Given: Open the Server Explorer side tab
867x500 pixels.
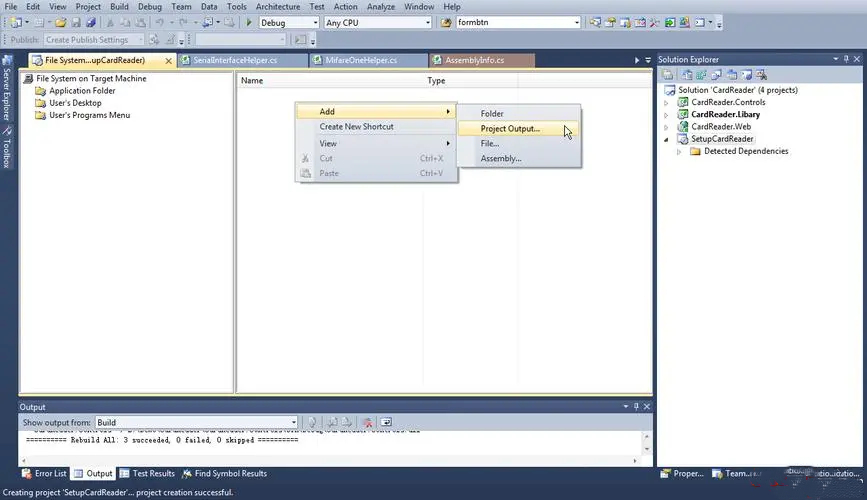Looking at the screenshot, I should pyautogui.click(x=7, y=94).
